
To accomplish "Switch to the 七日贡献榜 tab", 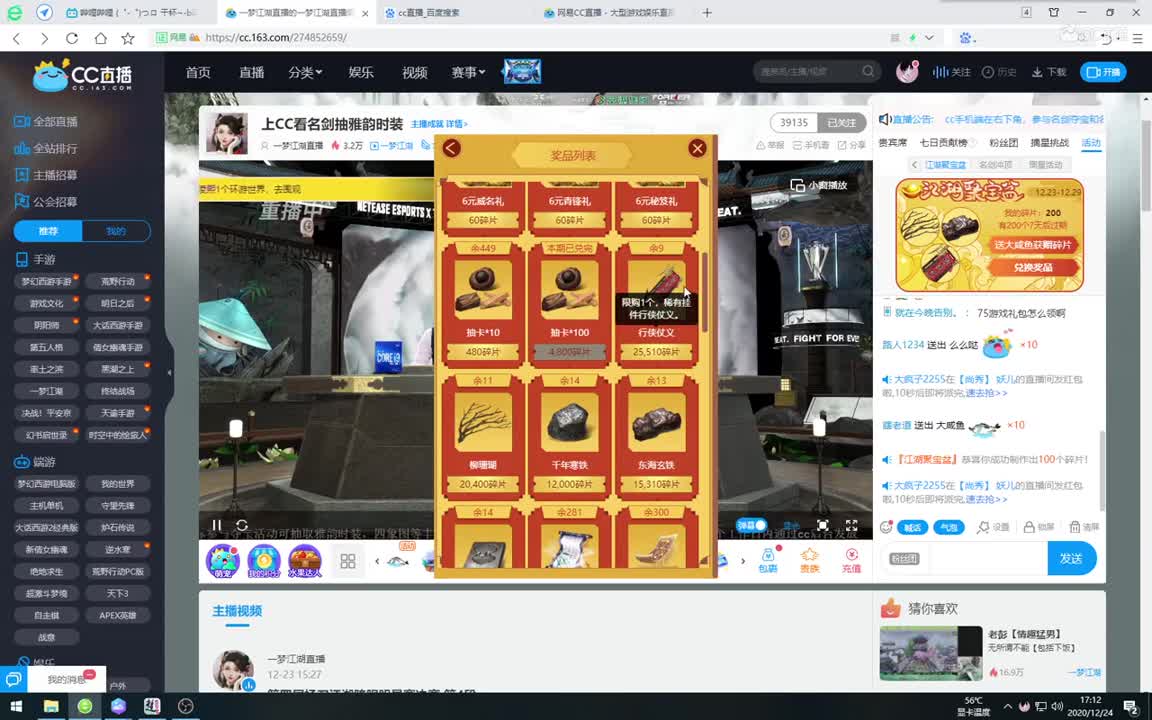I will [x=944, y=143].
